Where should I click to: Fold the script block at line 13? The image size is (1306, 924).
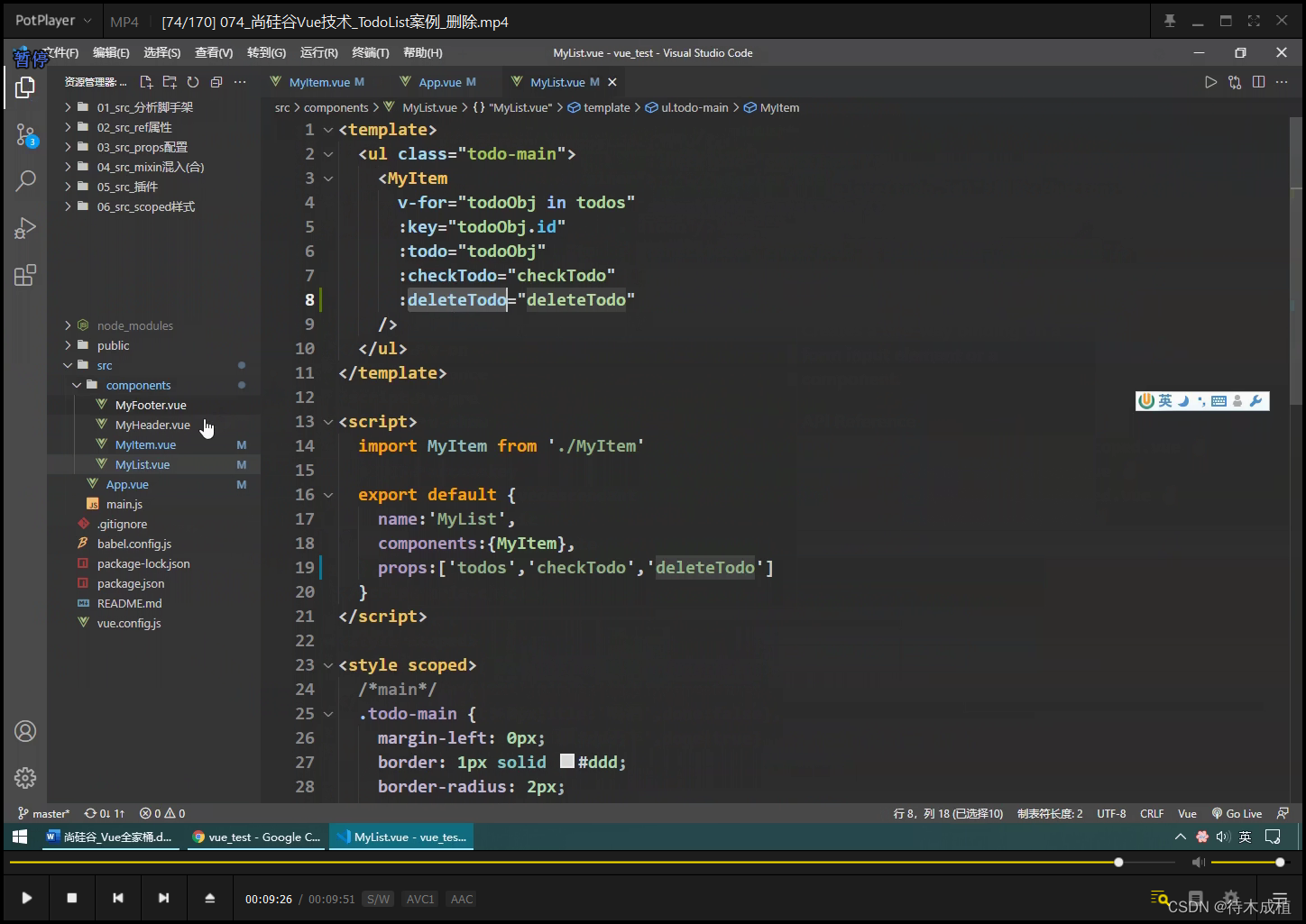pyautogui.click(x=328, y=422)
